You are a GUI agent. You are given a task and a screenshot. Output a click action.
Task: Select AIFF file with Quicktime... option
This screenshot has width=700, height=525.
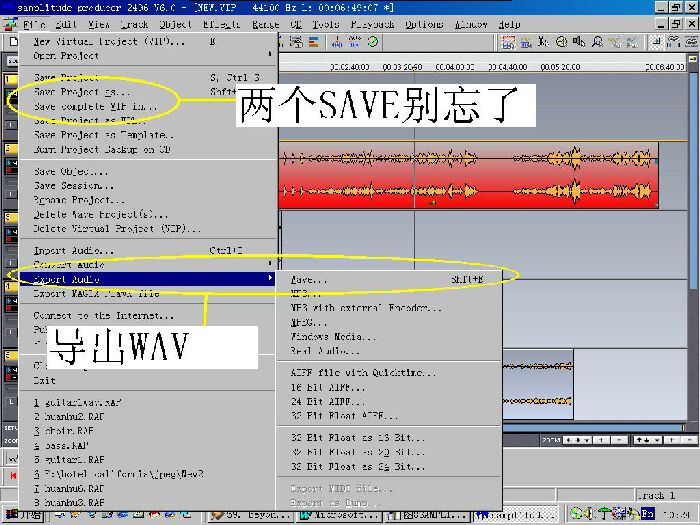point(389,372)
